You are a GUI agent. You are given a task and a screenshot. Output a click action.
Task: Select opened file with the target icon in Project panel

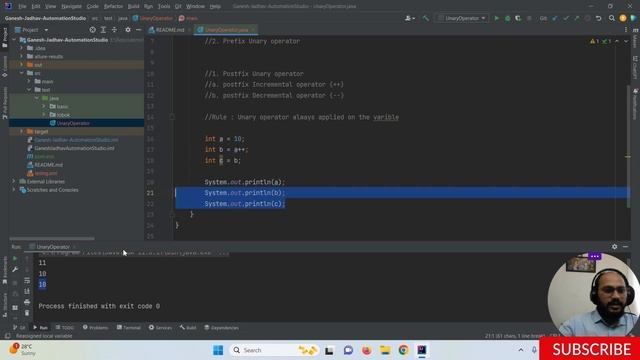(93, 30)
